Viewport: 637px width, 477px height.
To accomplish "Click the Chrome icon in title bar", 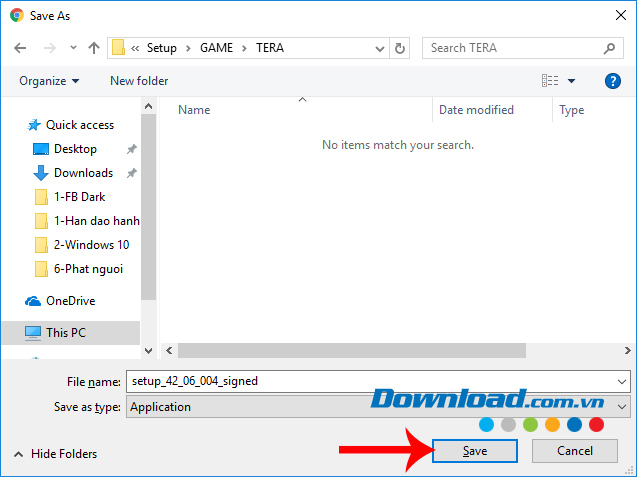I will click(17, 15).
